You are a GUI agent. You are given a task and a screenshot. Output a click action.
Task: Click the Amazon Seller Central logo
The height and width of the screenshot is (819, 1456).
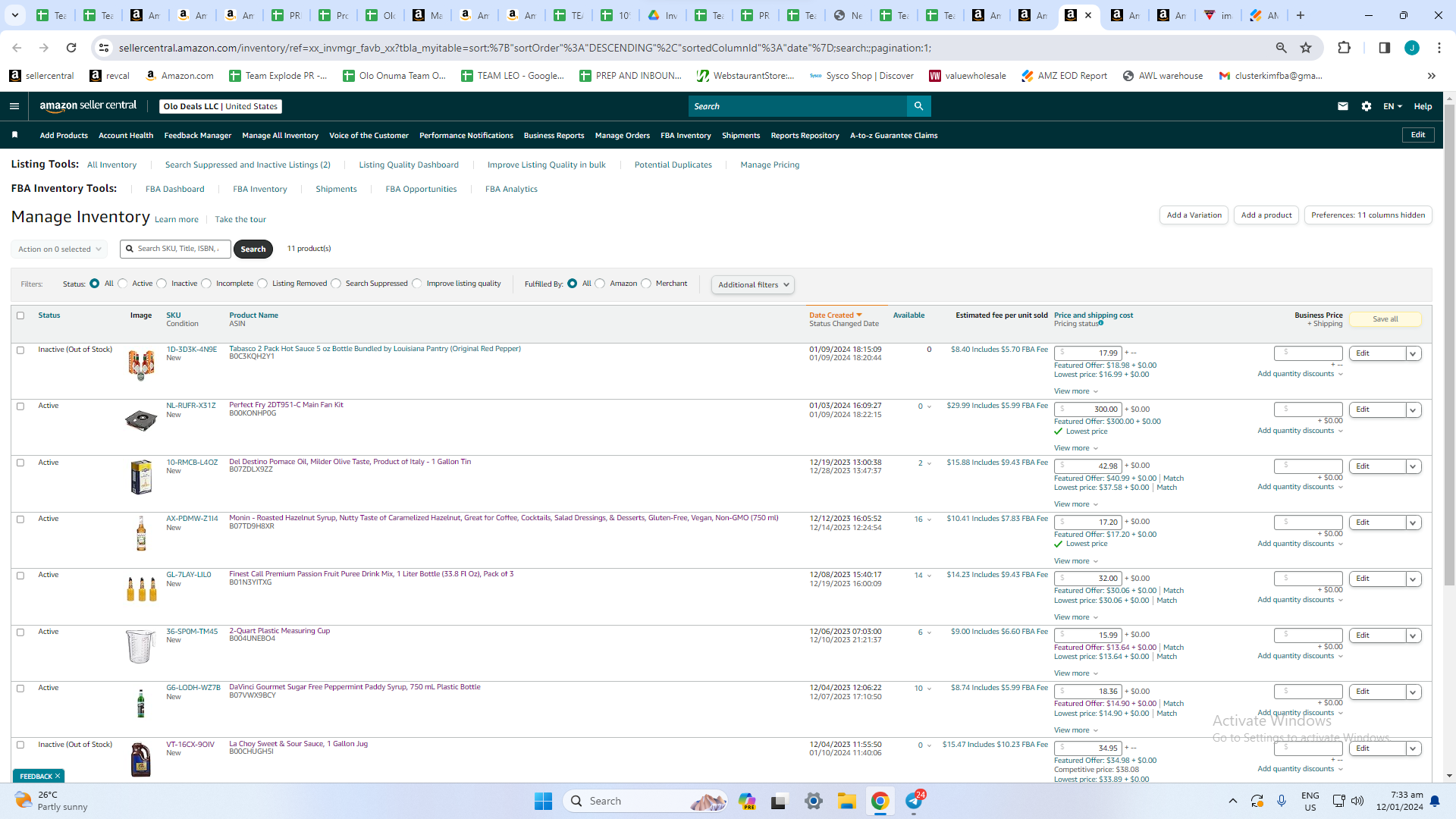[x=88, y=106]
